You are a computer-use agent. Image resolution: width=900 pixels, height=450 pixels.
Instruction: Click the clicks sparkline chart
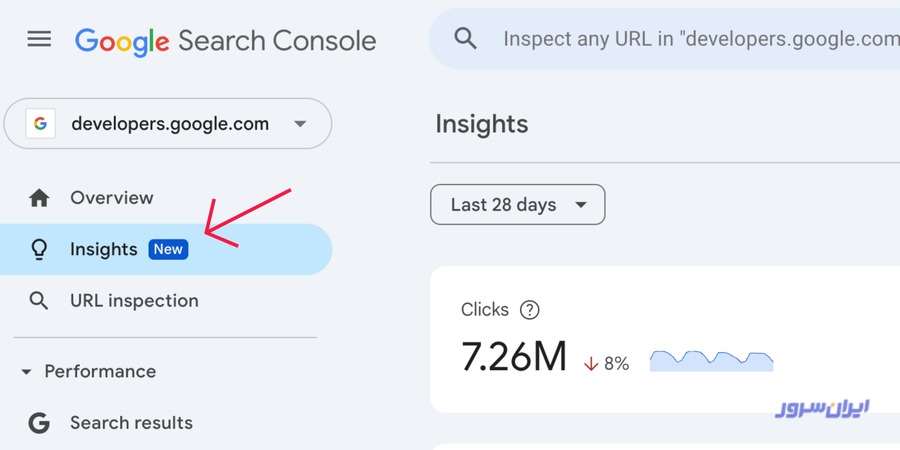(711, 361)
